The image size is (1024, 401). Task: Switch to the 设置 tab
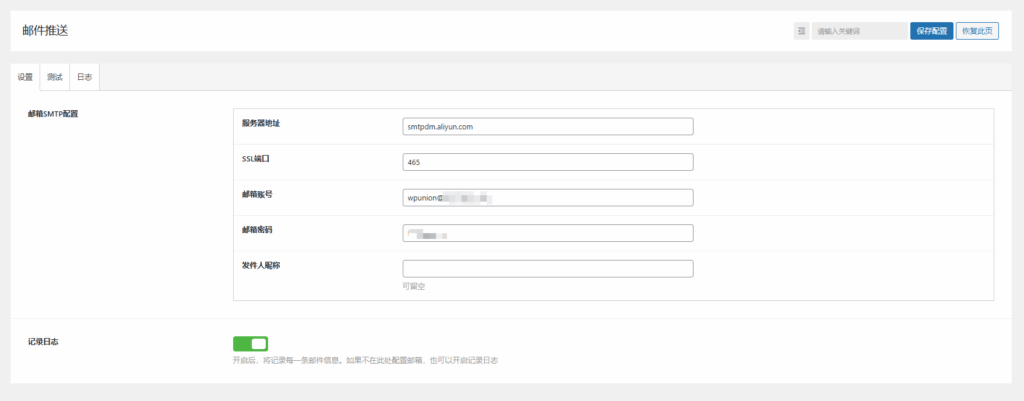(26, 77)
